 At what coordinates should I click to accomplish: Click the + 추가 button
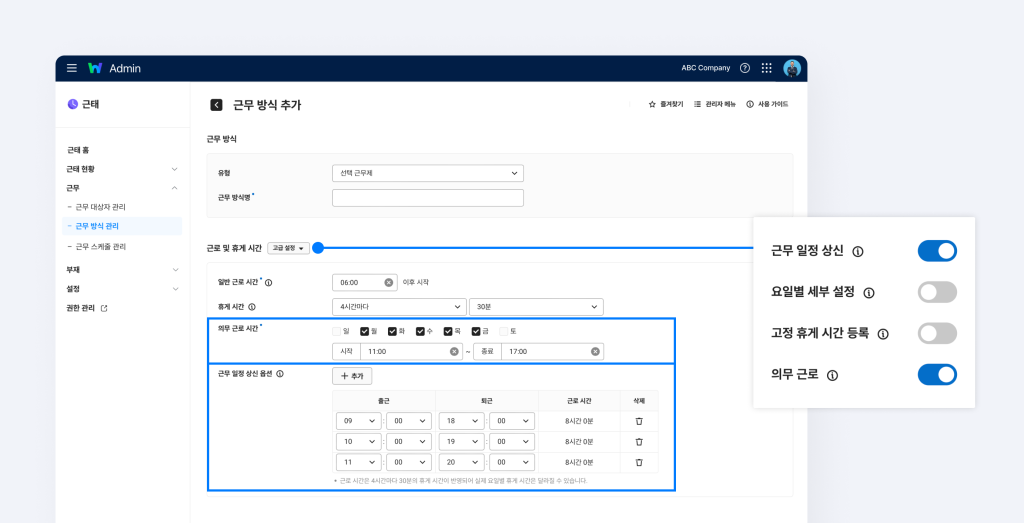pyautogui.click(x=352, y=376)
